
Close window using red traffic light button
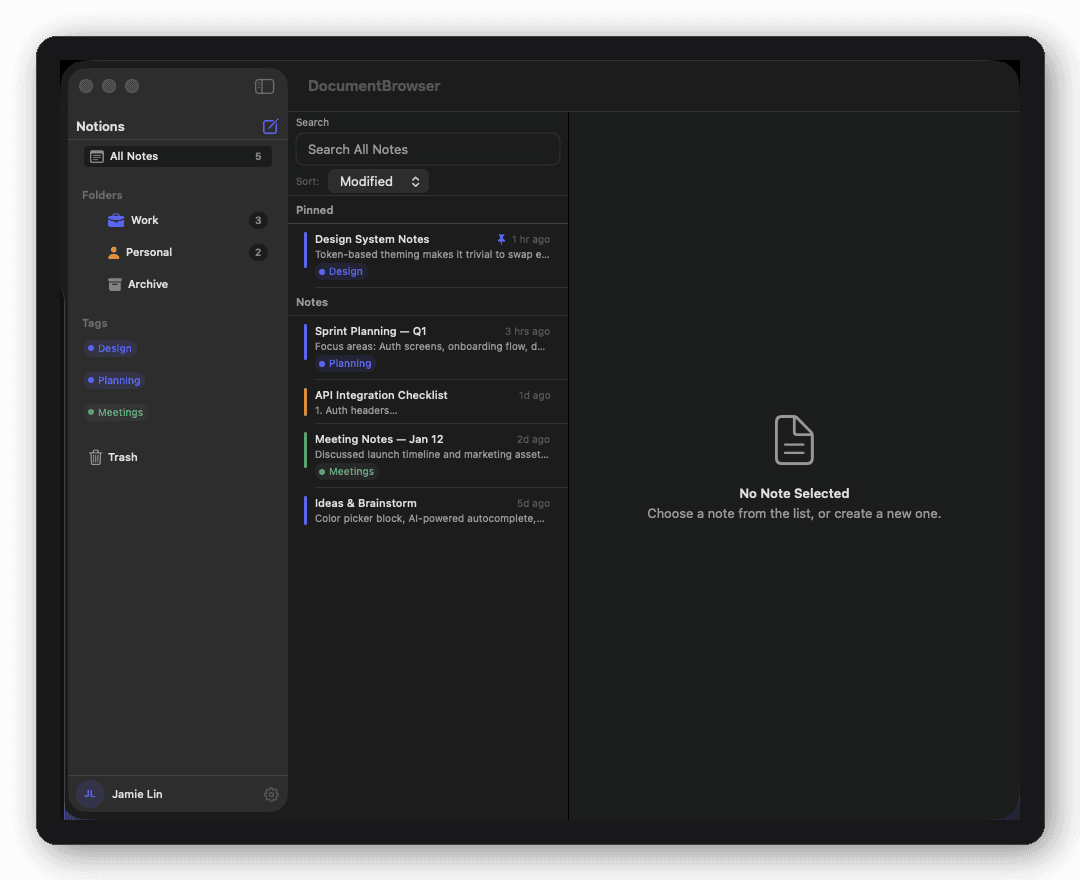tap(86, 86)
